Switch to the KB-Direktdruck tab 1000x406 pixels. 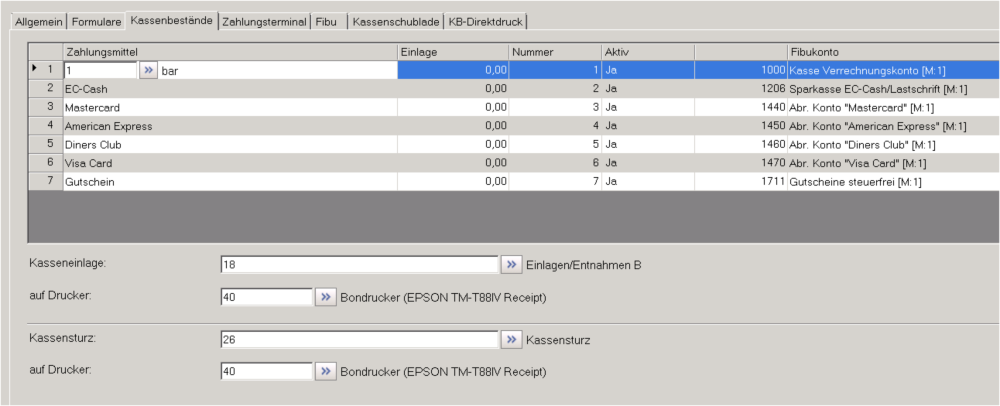click(x=485, y=21)
